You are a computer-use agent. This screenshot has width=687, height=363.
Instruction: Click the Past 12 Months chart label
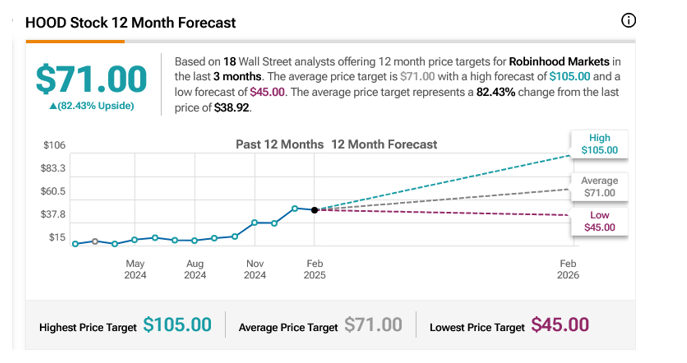[x=280, y=144]
